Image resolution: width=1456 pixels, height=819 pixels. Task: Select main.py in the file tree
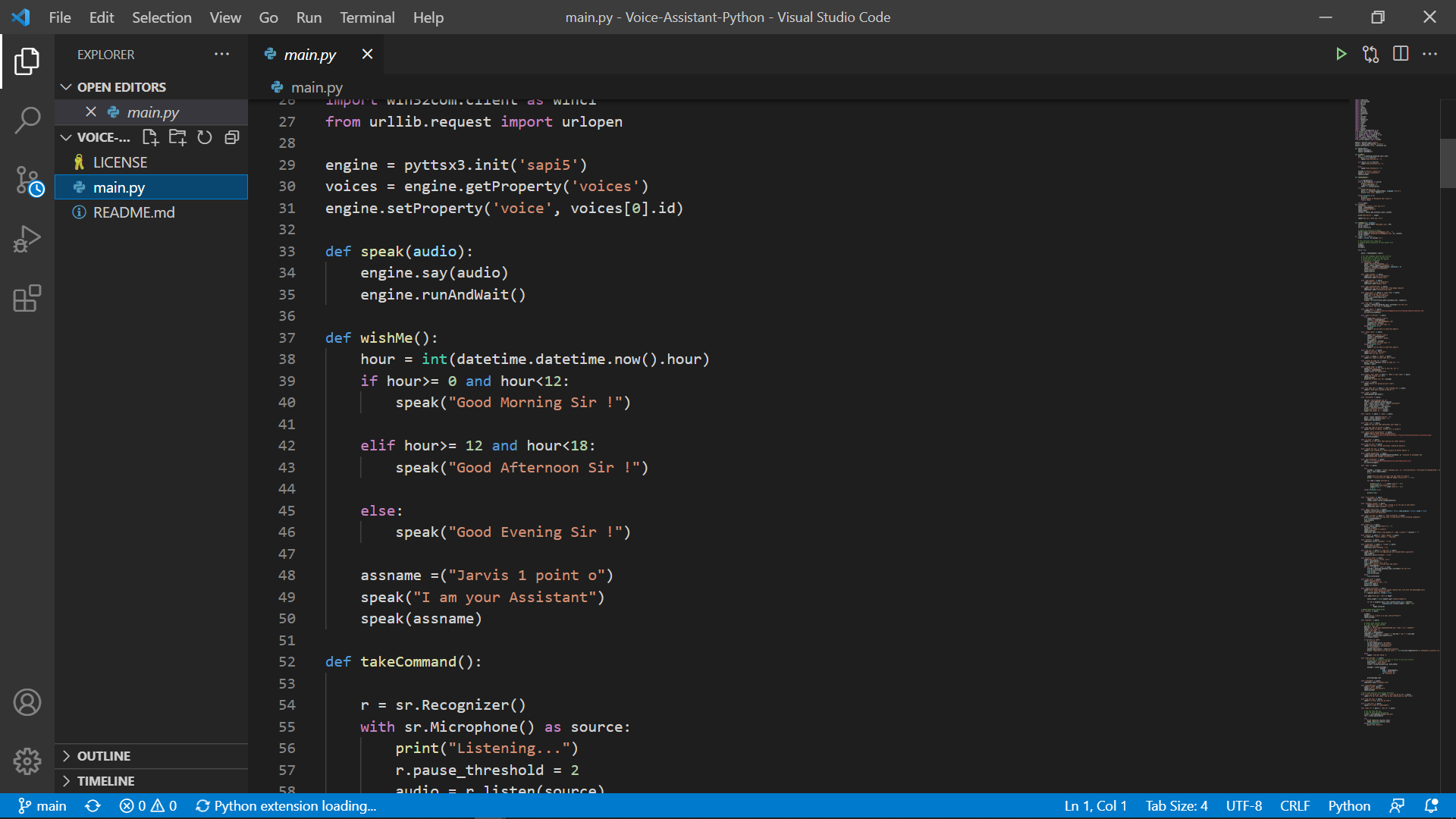point(152,187)
